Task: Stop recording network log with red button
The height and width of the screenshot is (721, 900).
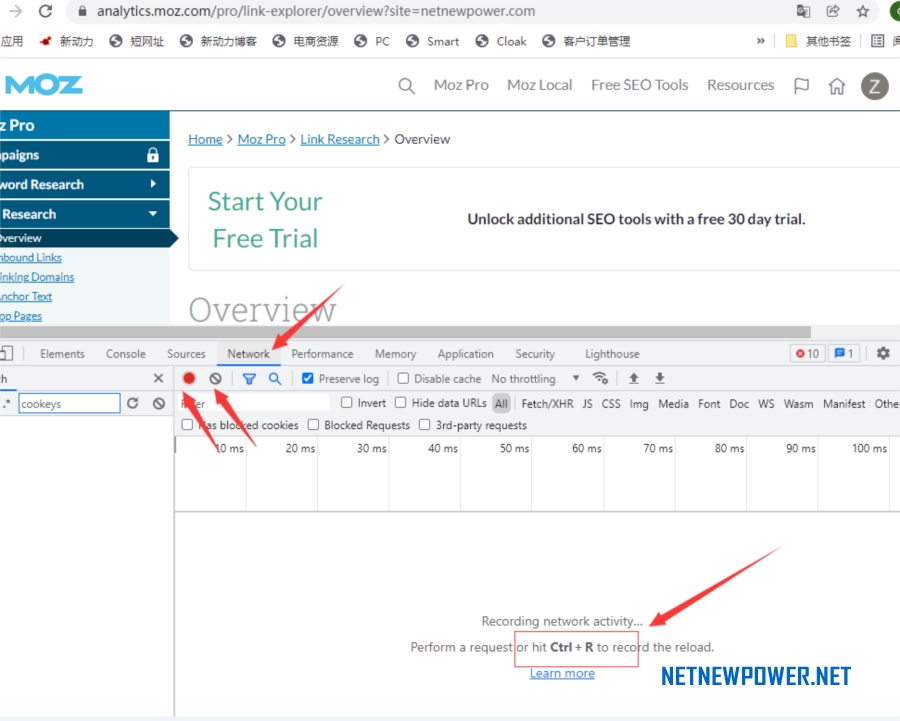Action: [189, 378]
